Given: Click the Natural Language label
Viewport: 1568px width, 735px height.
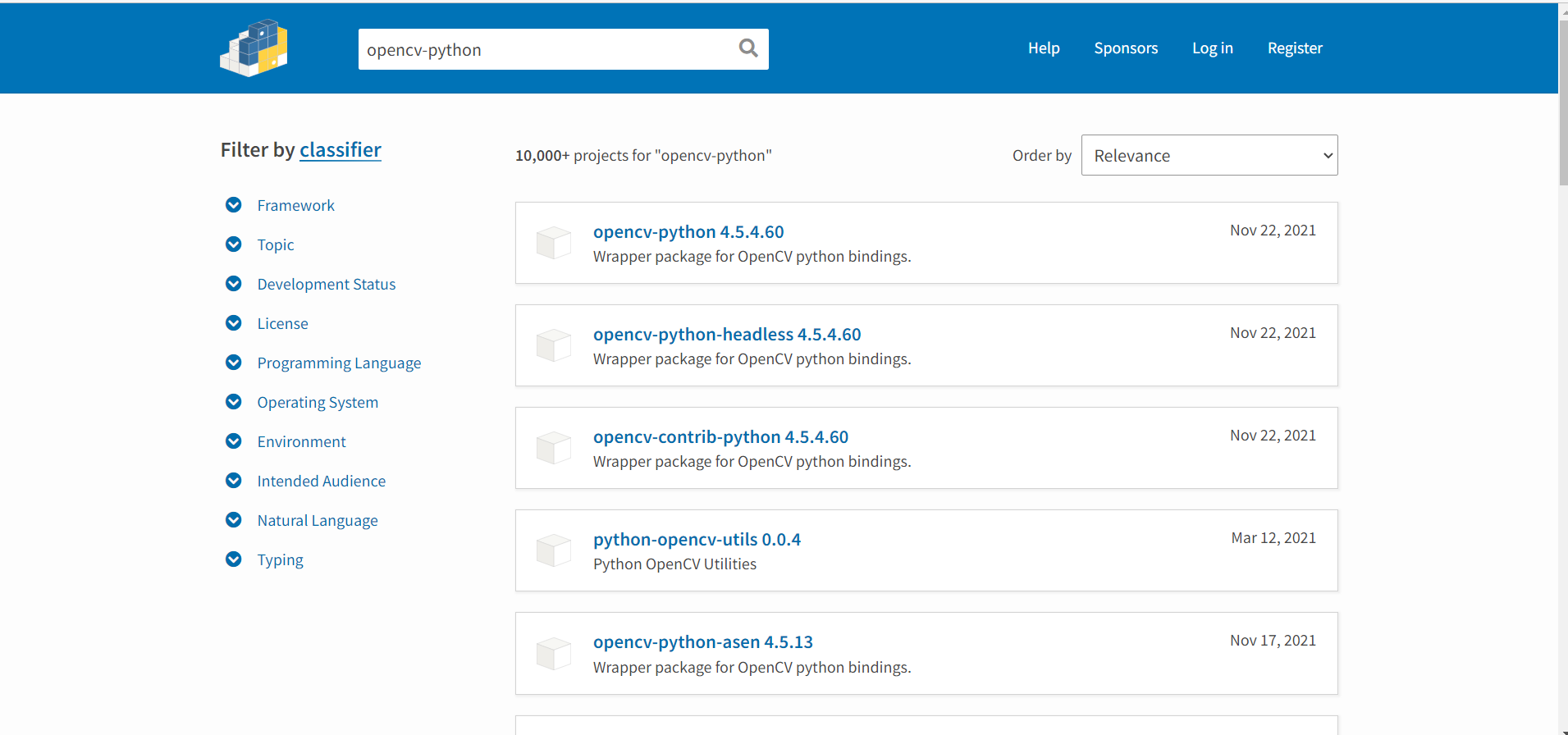Looking at the screenshot, I should (x=318, y=520).
